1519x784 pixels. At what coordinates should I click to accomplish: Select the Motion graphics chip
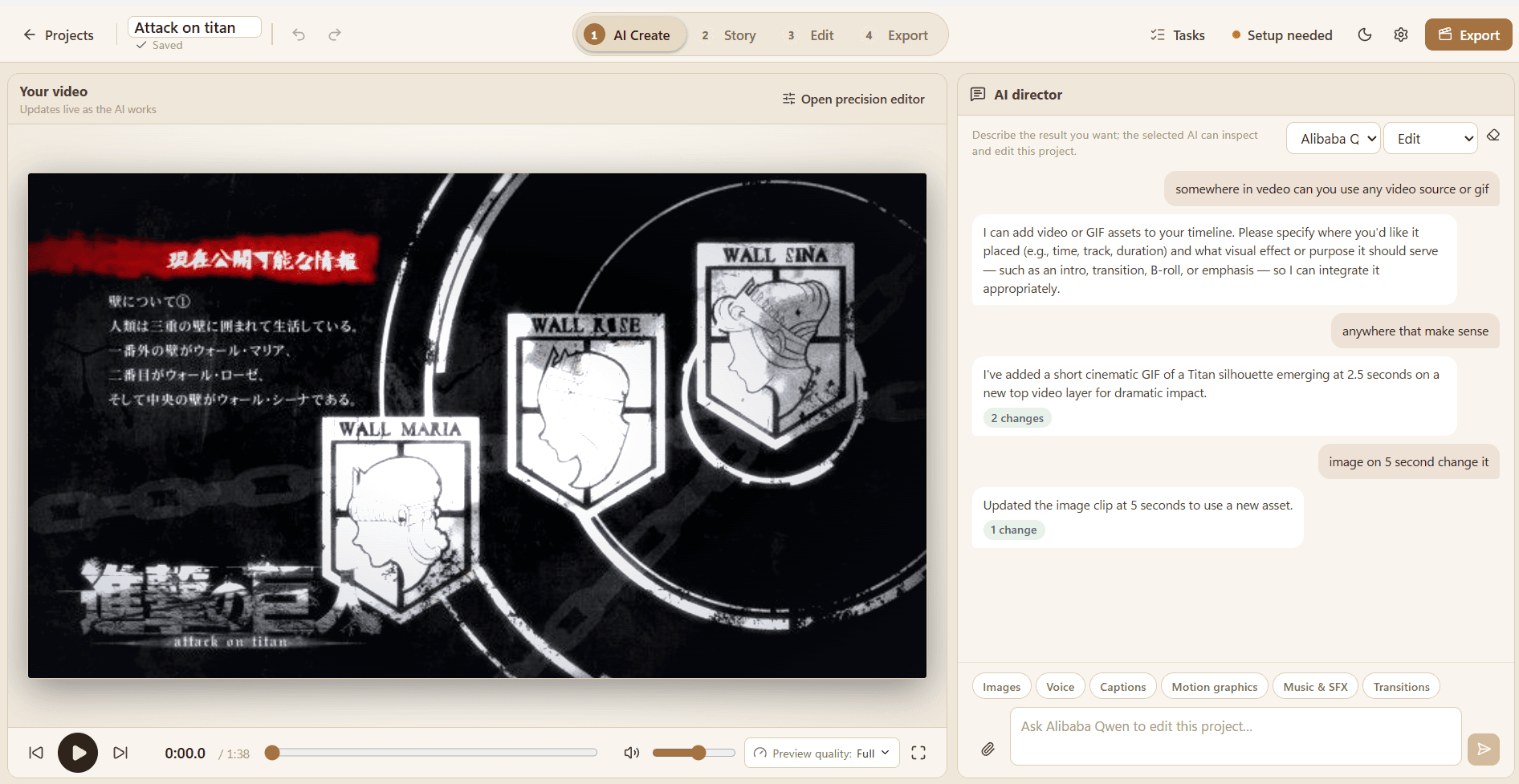coord(1214,687)
